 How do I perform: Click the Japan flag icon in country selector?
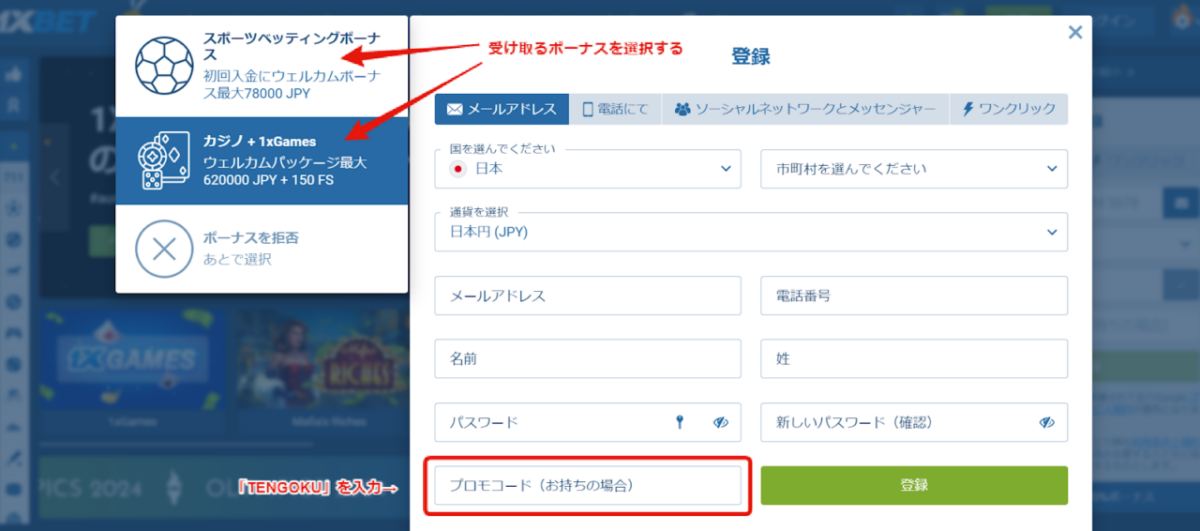tap(460, 169)
